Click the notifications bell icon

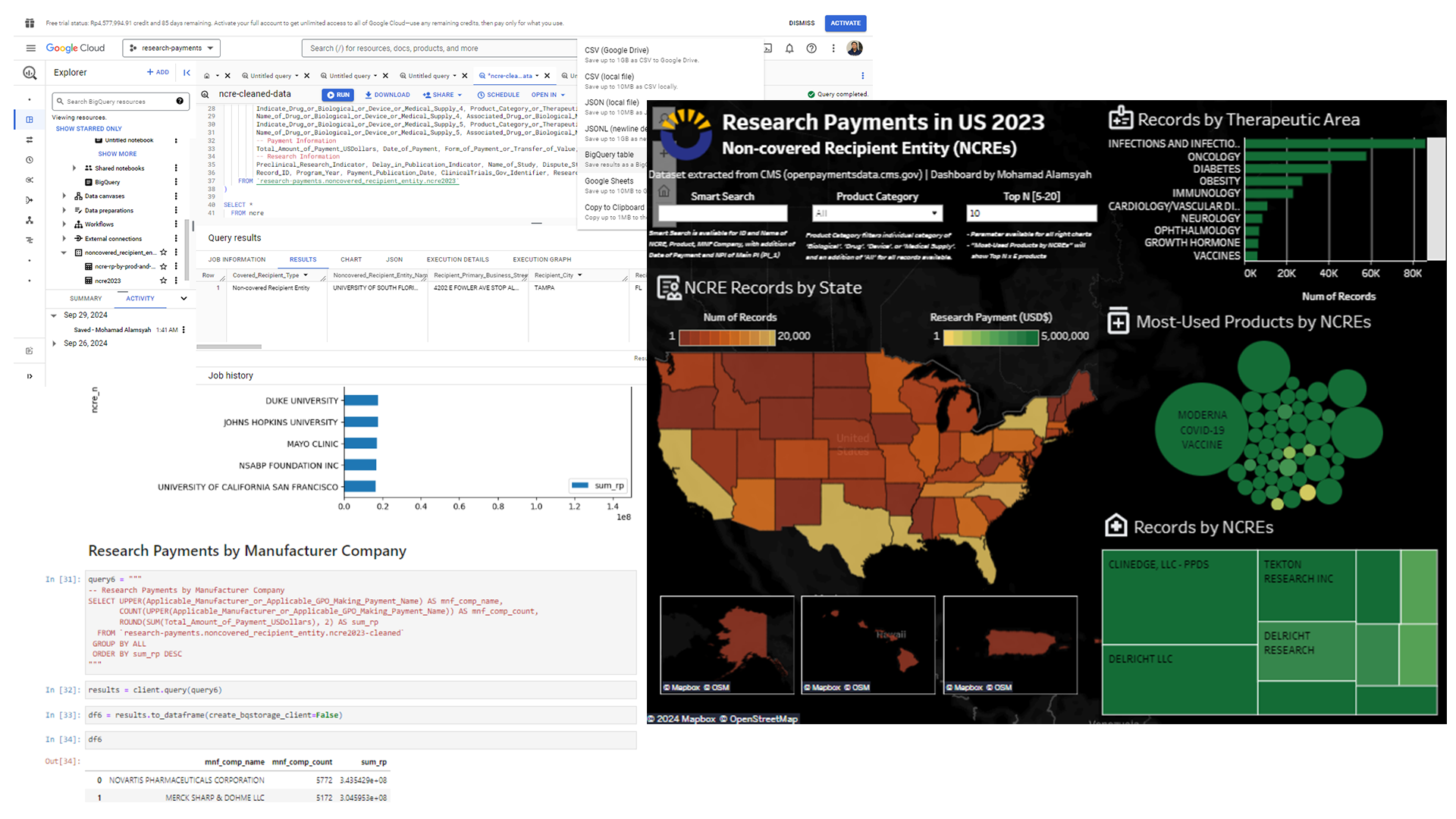(x=789, y=48)
